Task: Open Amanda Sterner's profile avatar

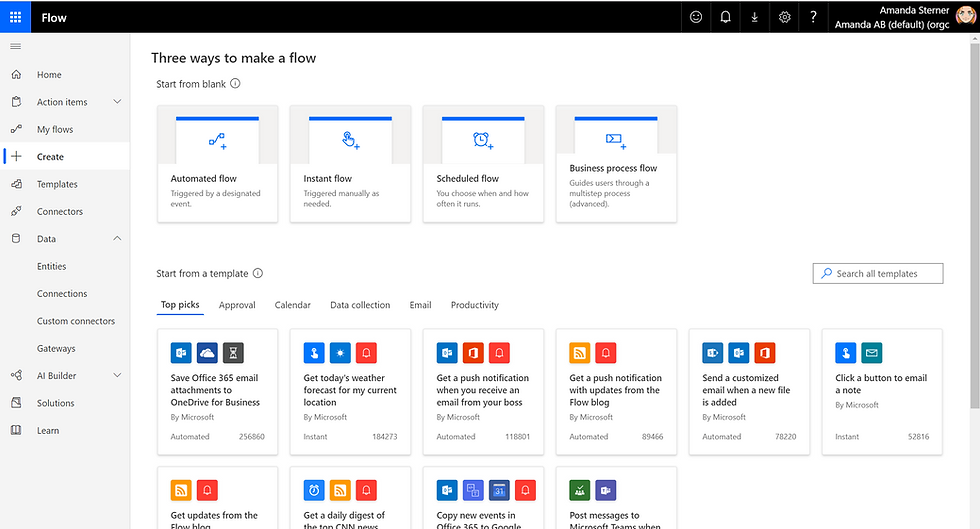Action: tap(966, 16)
